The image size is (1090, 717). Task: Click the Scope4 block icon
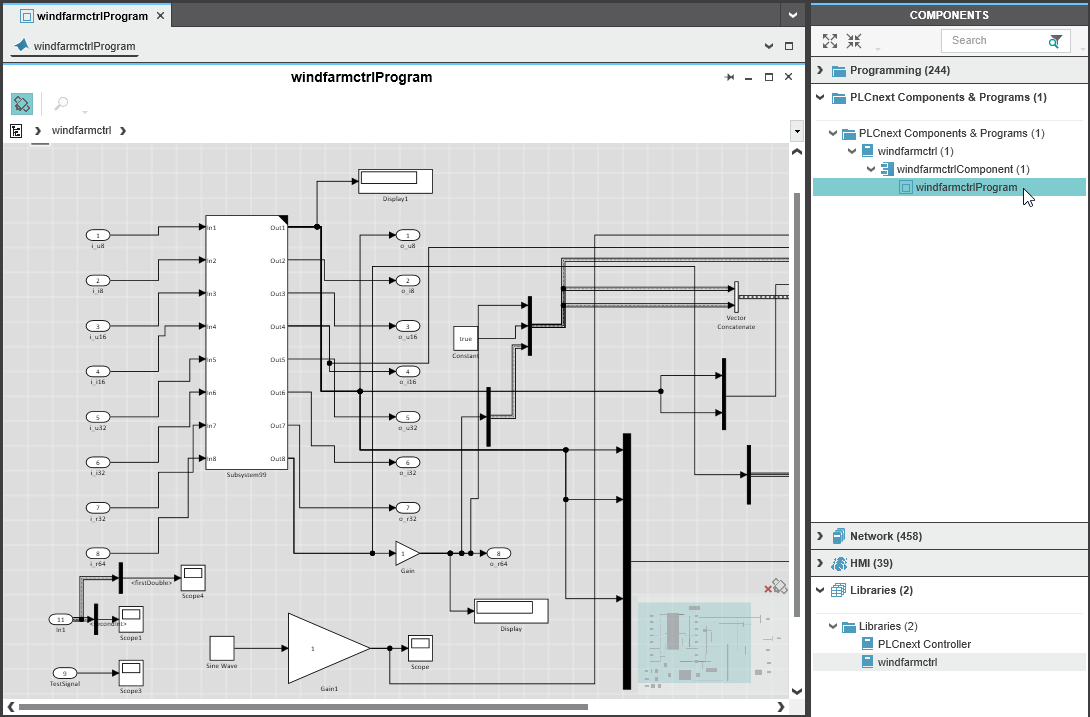tap(192, 577)
